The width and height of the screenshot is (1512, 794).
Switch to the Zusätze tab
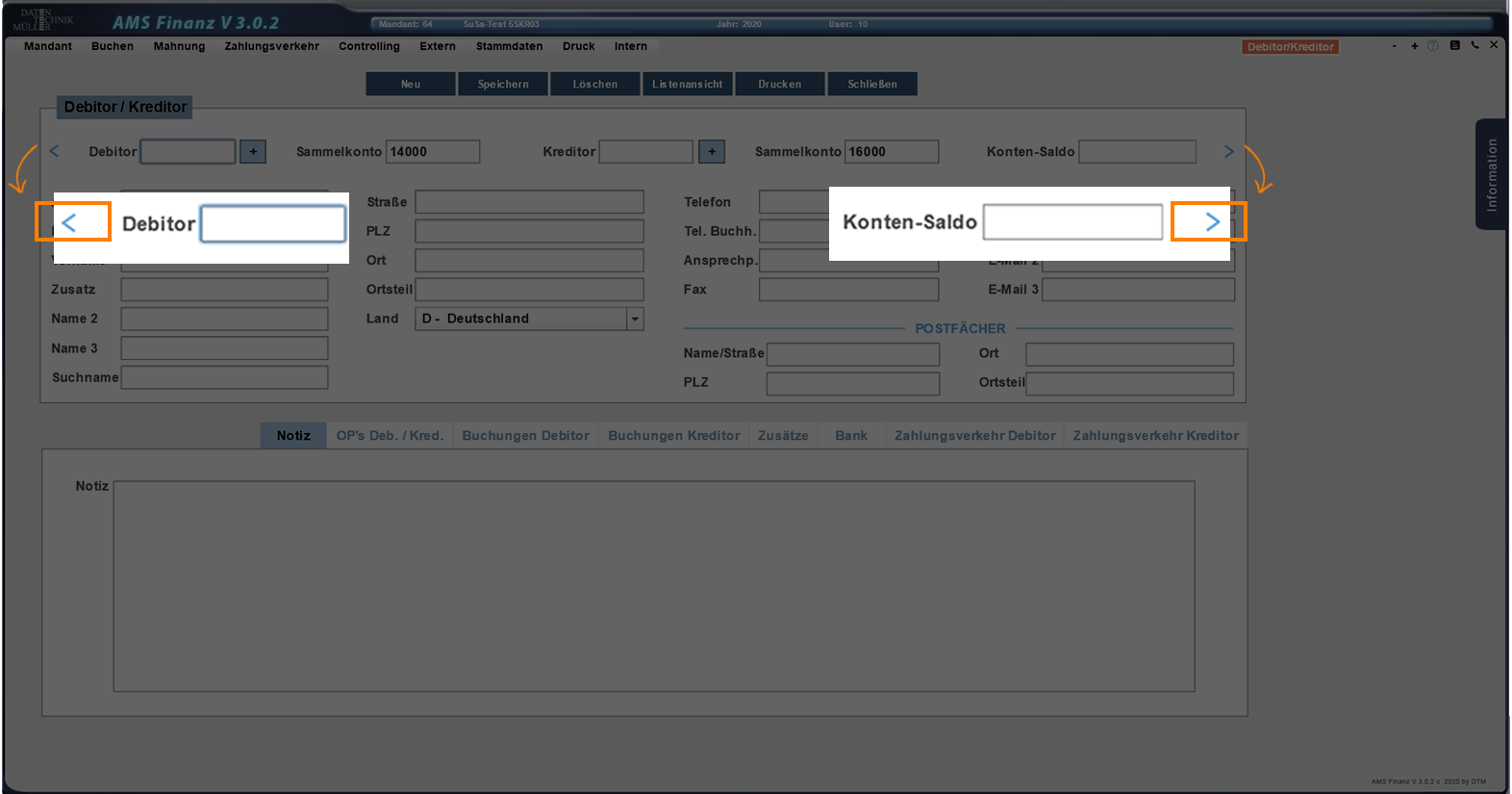tap(783, 435)
